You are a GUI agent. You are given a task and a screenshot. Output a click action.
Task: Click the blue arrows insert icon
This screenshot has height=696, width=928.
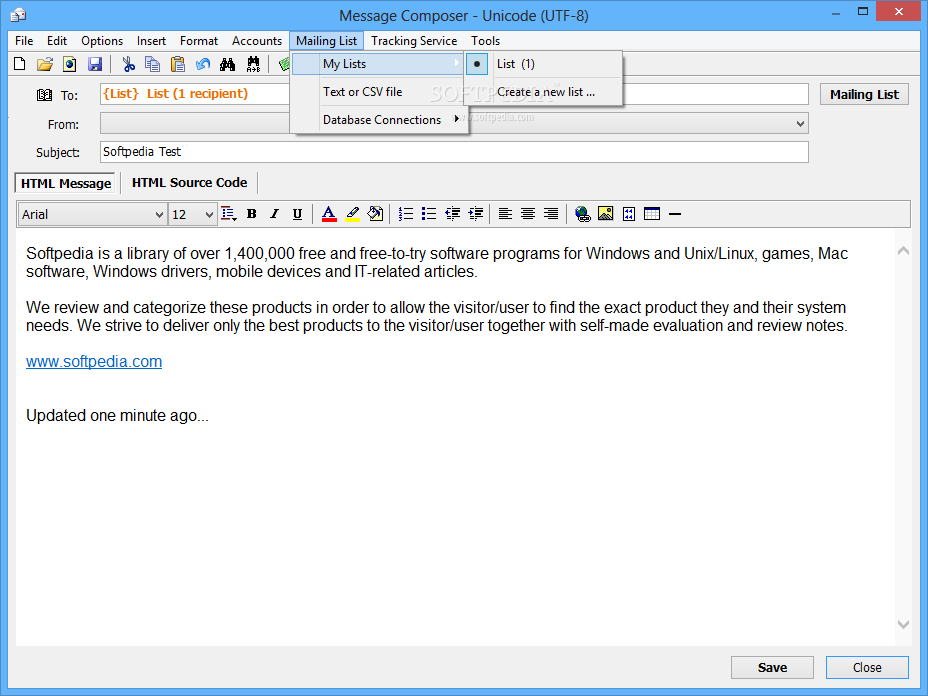[629, 214]
